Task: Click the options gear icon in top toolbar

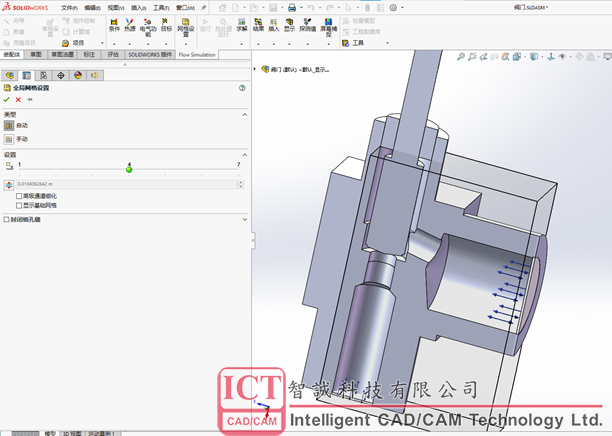Action: pos(393,7)
